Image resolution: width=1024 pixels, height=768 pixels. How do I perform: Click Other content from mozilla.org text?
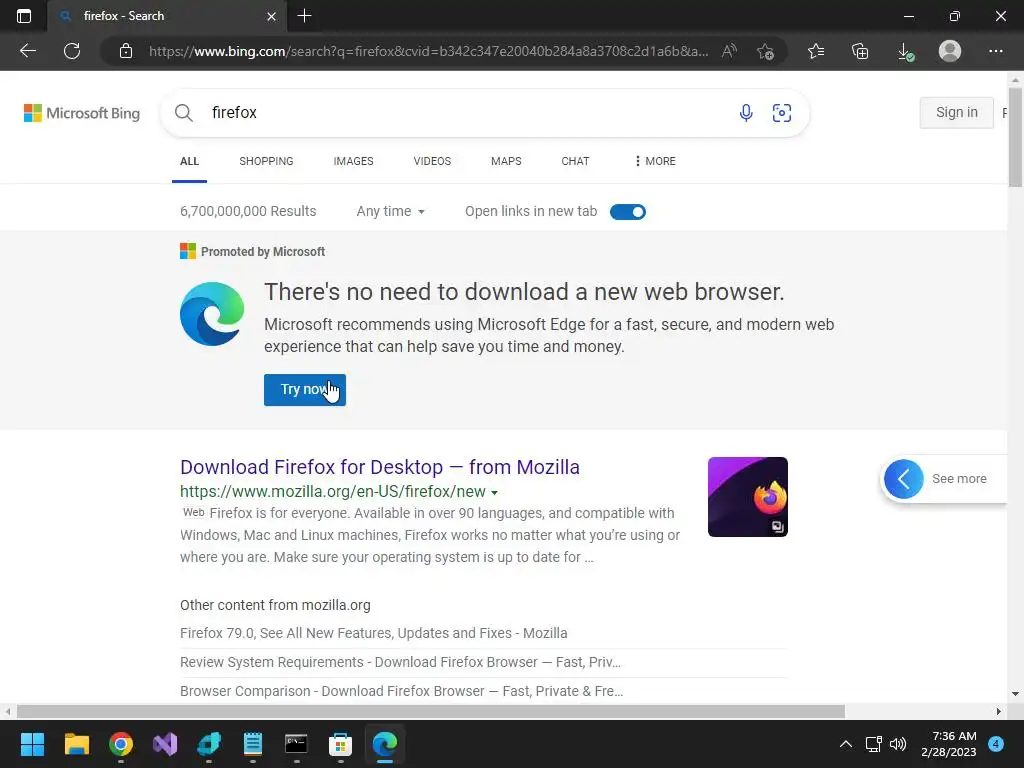pos(275,605)
